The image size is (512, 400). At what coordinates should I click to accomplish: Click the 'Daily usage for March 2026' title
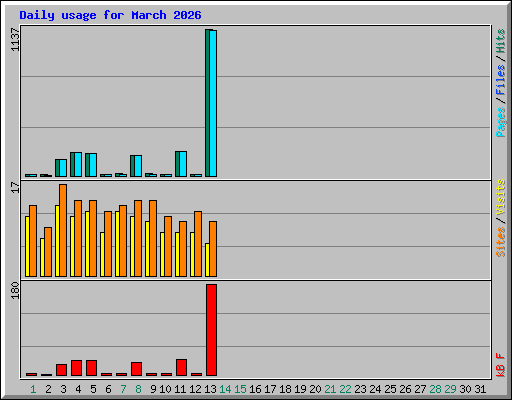(110, 15)
